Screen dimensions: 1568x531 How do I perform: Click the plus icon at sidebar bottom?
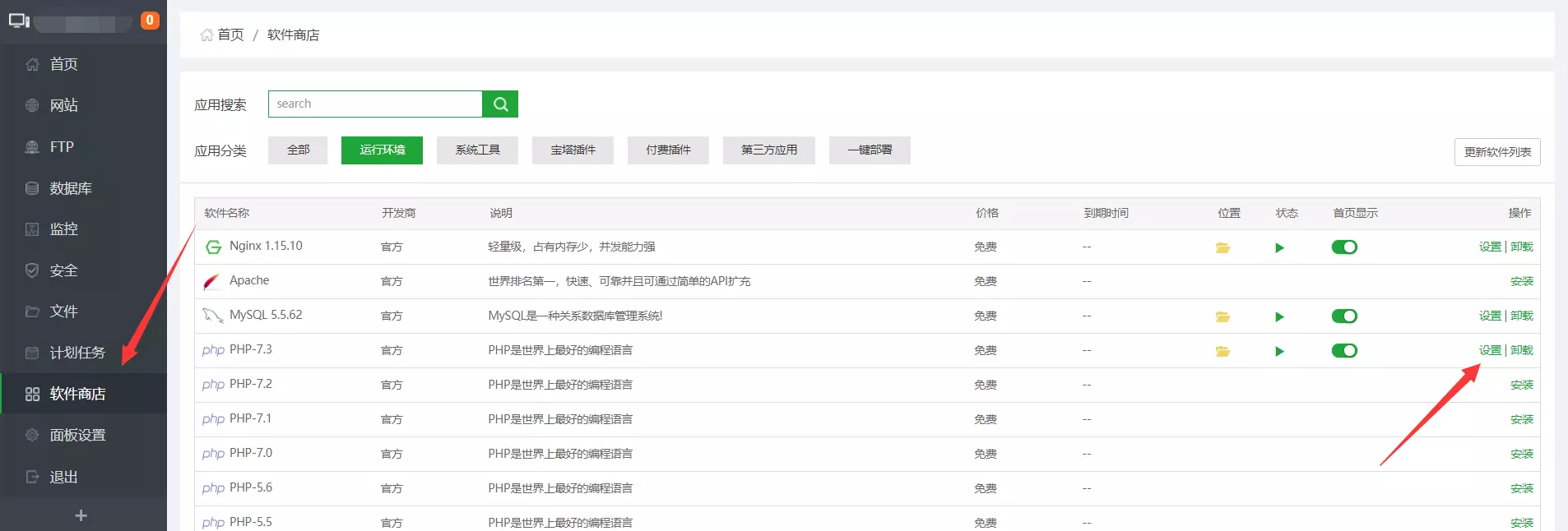click(x=81, y=515)
